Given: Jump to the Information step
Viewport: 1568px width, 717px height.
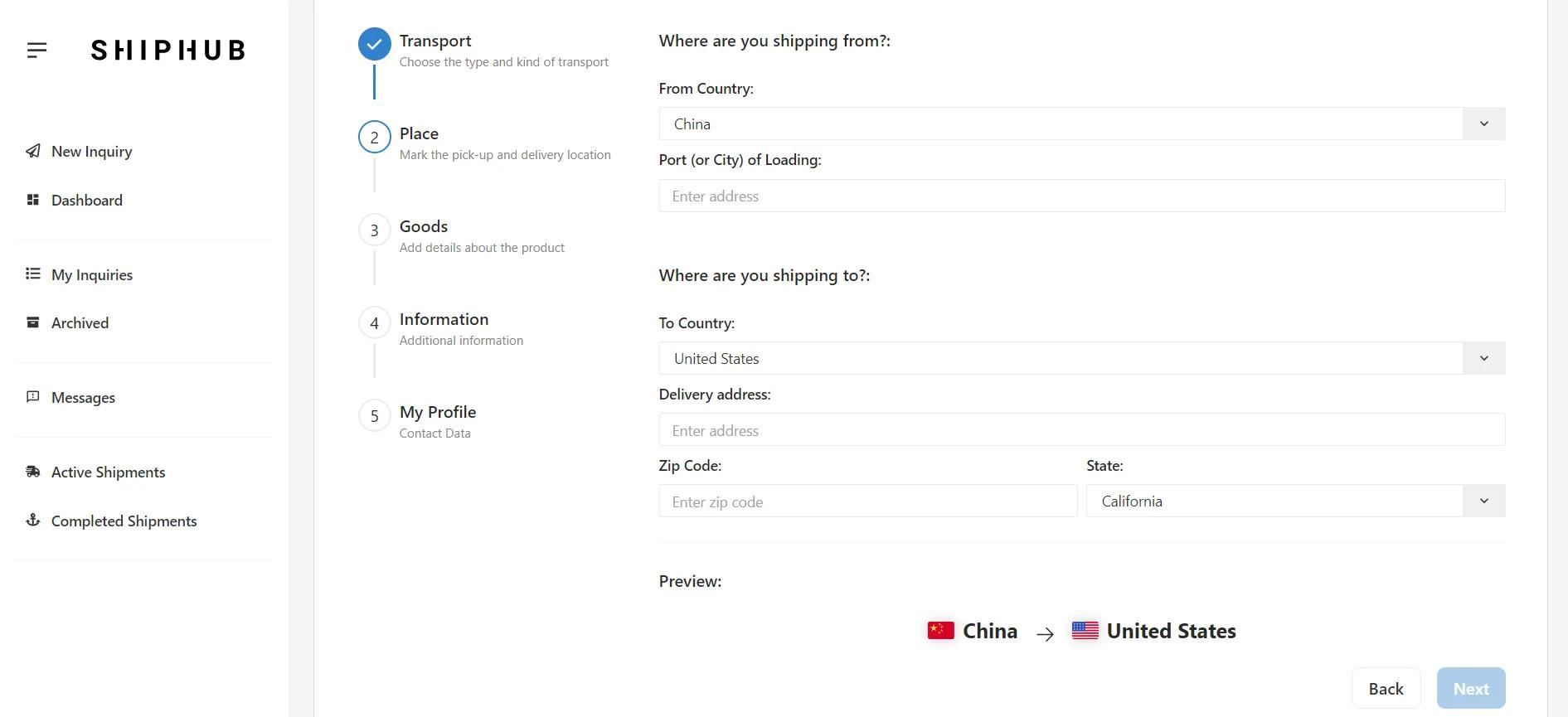Looking at the screenshot, I should (444, 320).
